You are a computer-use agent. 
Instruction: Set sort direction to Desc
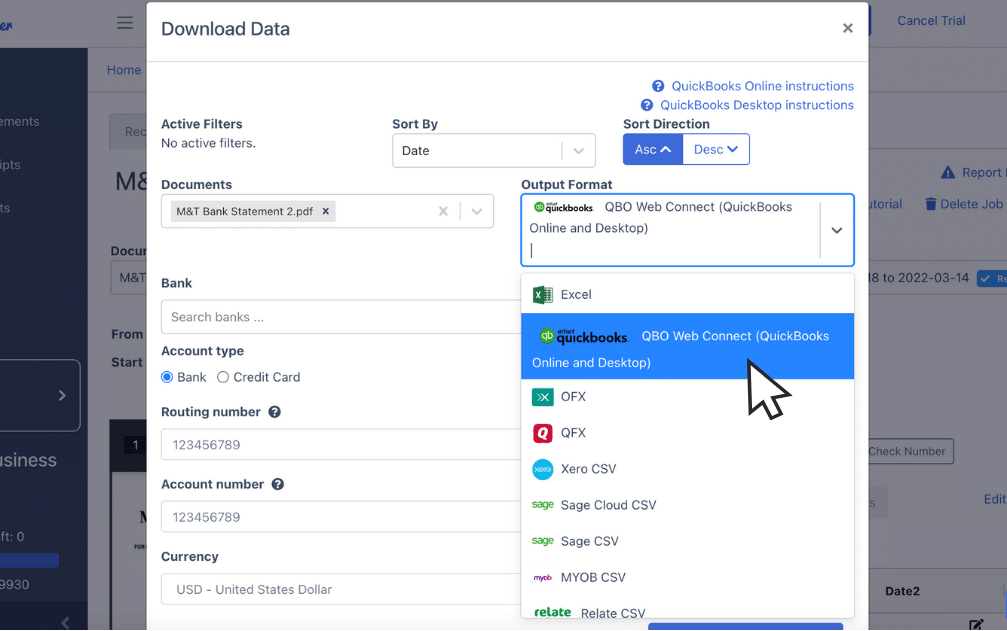(x=715, y=150)
